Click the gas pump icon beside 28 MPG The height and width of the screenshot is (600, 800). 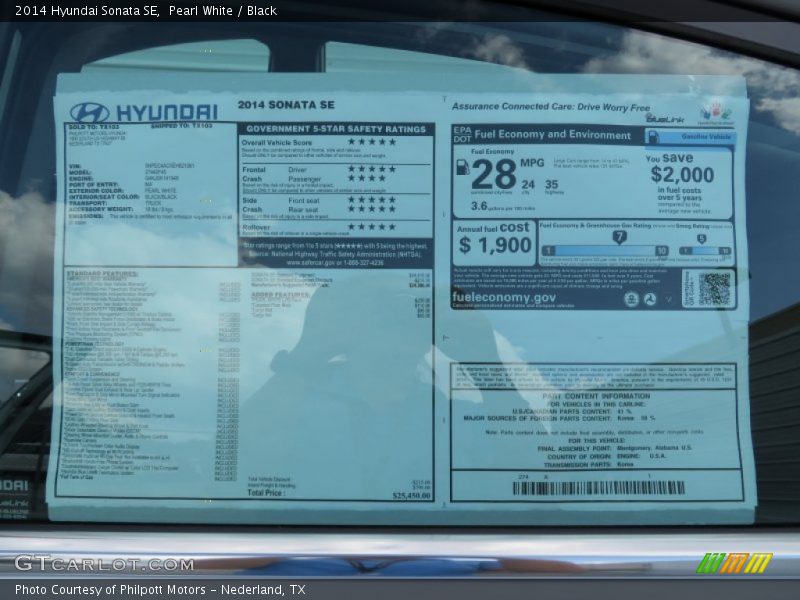click(x=462, y=167)
